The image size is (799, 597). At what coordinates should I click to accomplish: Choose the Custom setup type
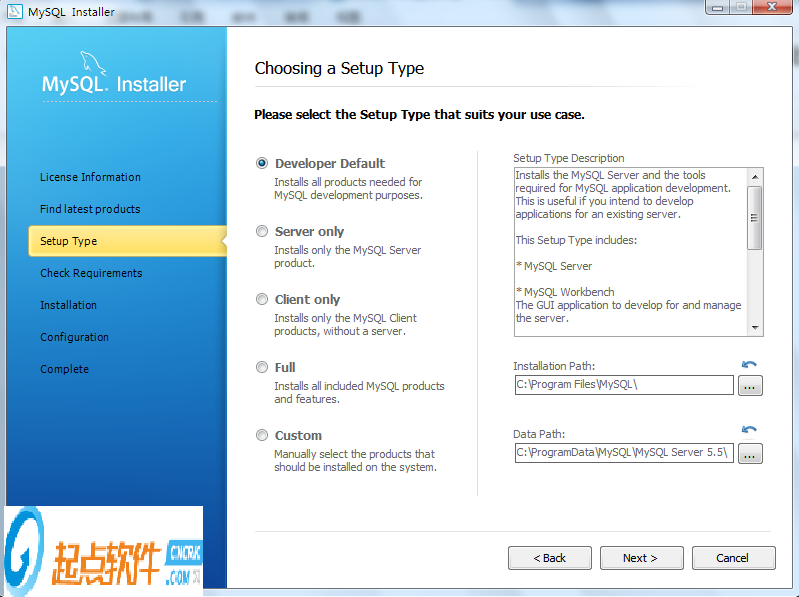[262, 435]
